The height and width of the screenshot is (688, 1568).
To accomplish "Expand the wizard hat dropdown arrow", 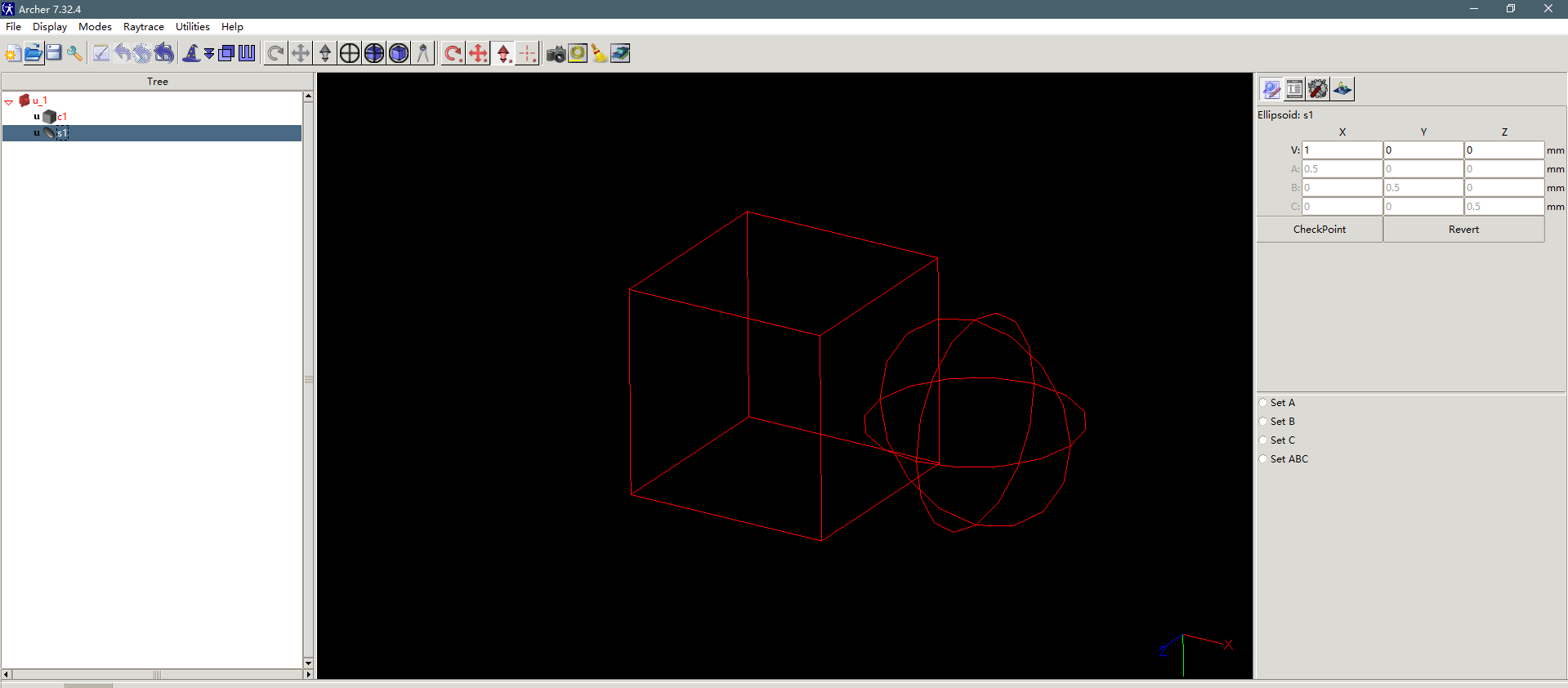I will (209, 54).
